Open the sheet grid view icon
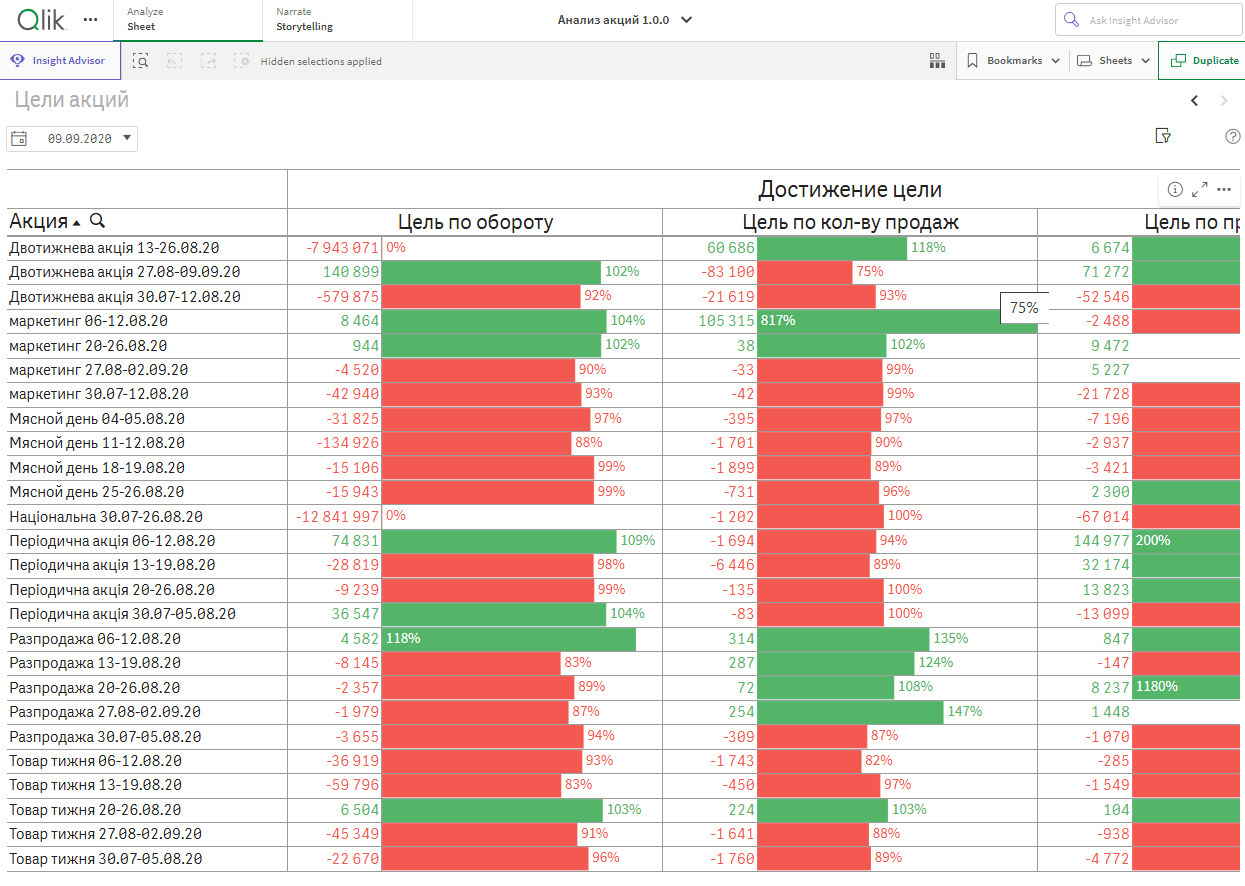The image size is (1245, 886). (x=937, y=61)
